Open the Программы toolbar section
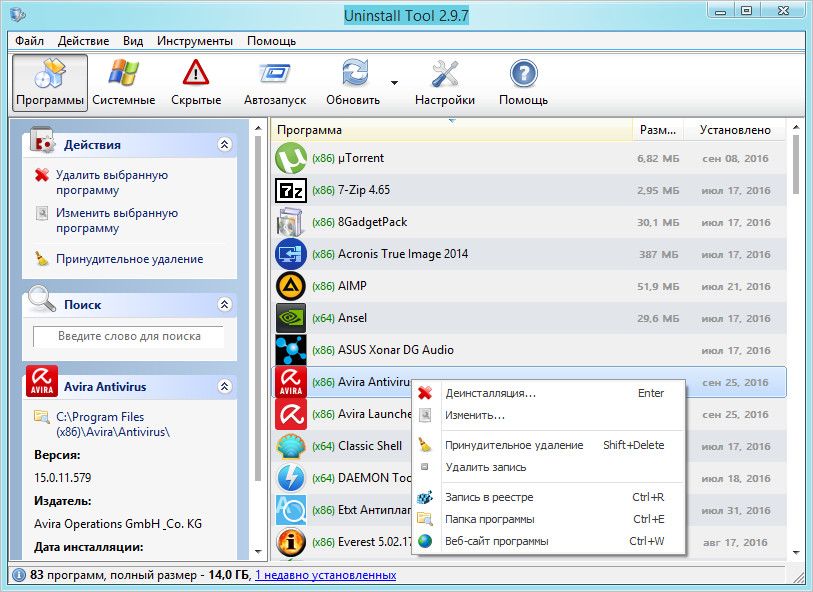The width and height of the screenshot is (813, 592). pyautogui.click(x=50, y=83)
